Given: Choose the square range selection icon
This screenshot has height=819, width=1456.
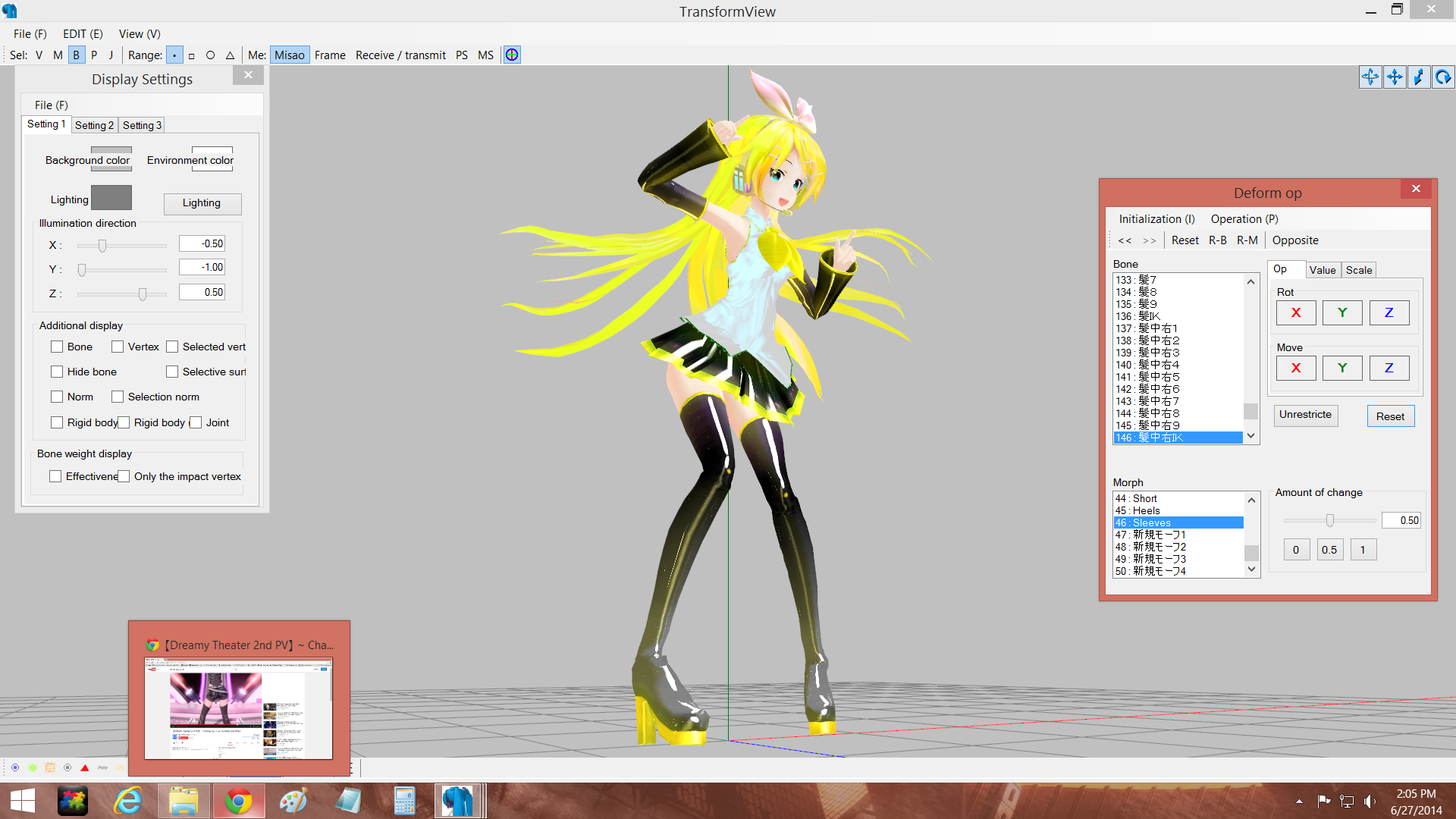Looking at the screenshot, I should point(192,55).
